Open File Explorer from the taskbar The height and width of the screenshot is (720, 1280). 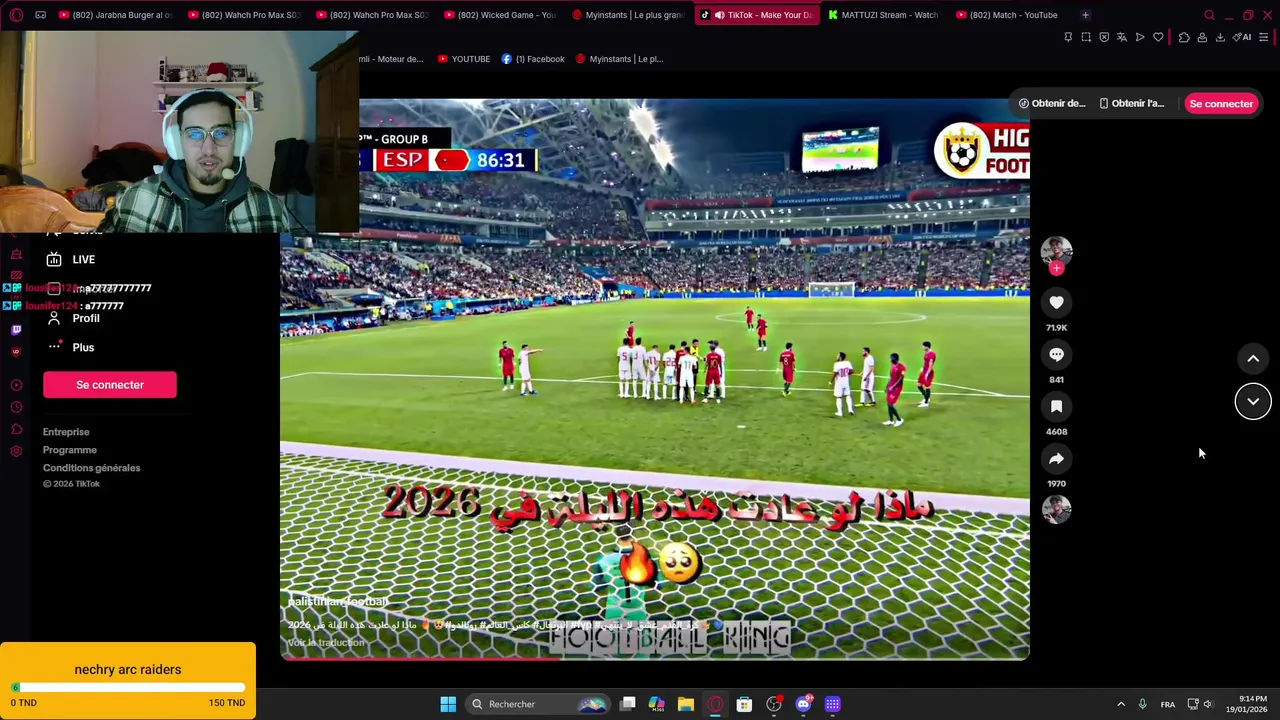tap(685, 704)
